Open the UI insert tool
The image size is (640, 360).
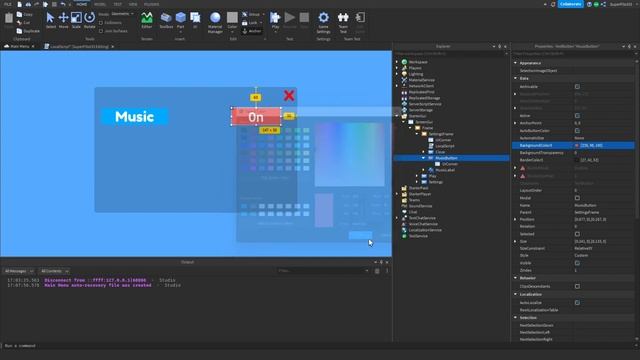click(195, 20)
